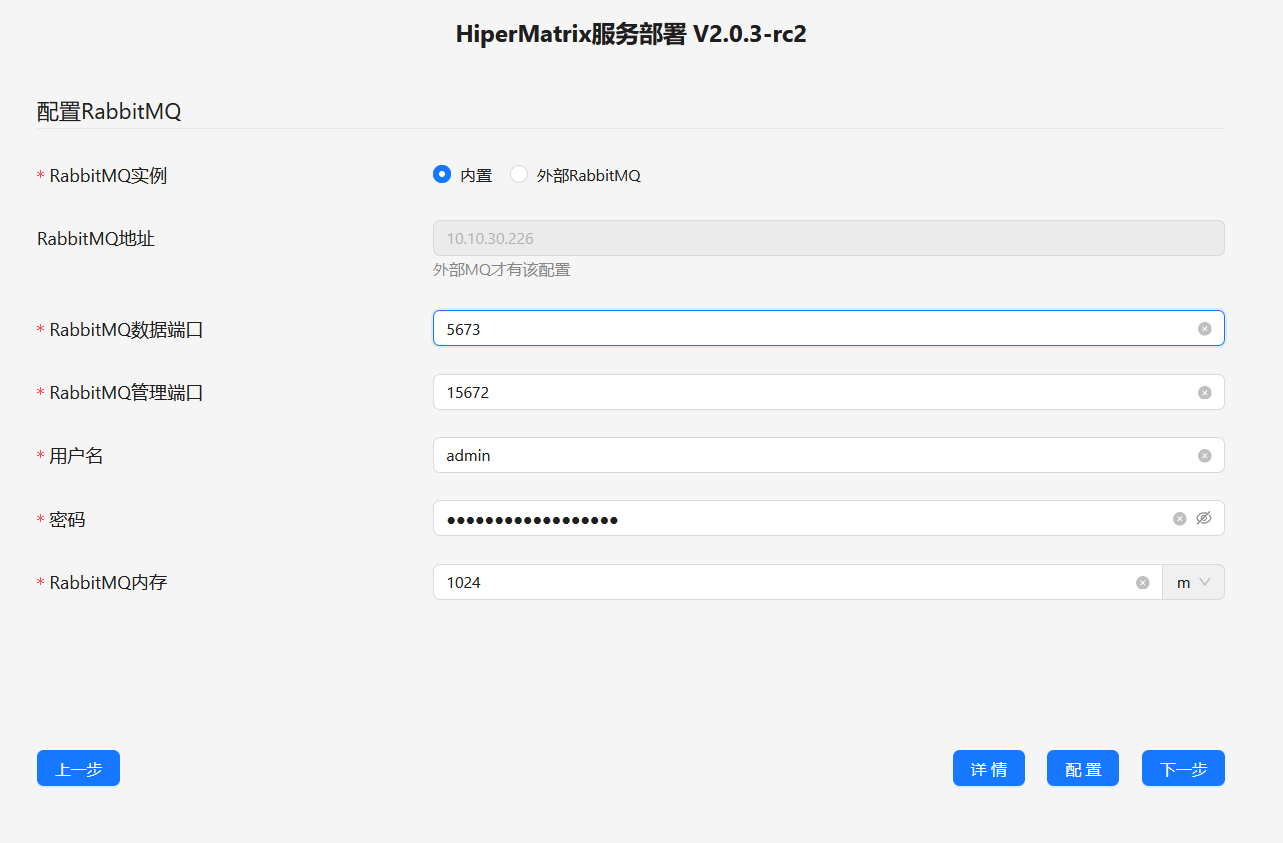Click the RabbitMQ地址 label
The image size is (1283, 843).
click(96, 239)
